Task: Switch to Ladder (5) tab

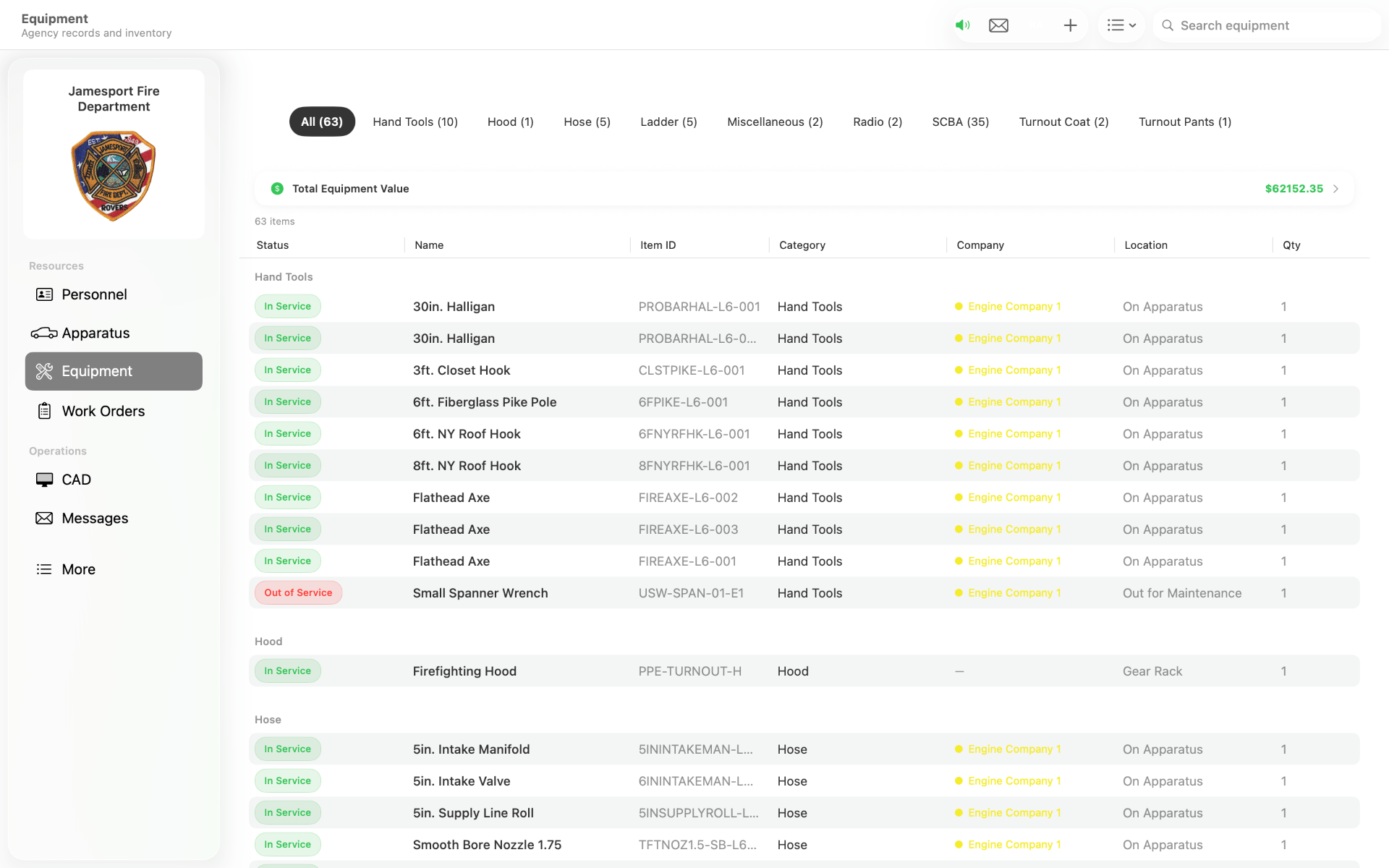Action: tap(668, 122)
